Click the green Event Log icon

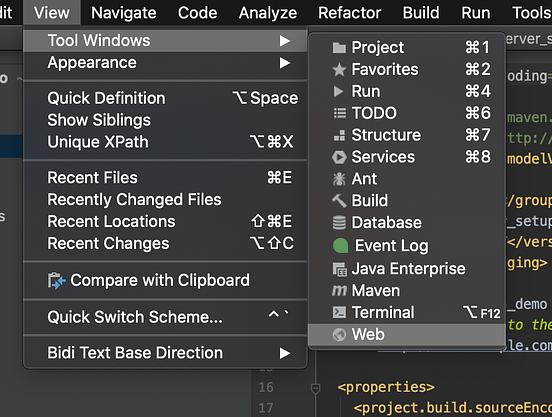pos(340,246)
